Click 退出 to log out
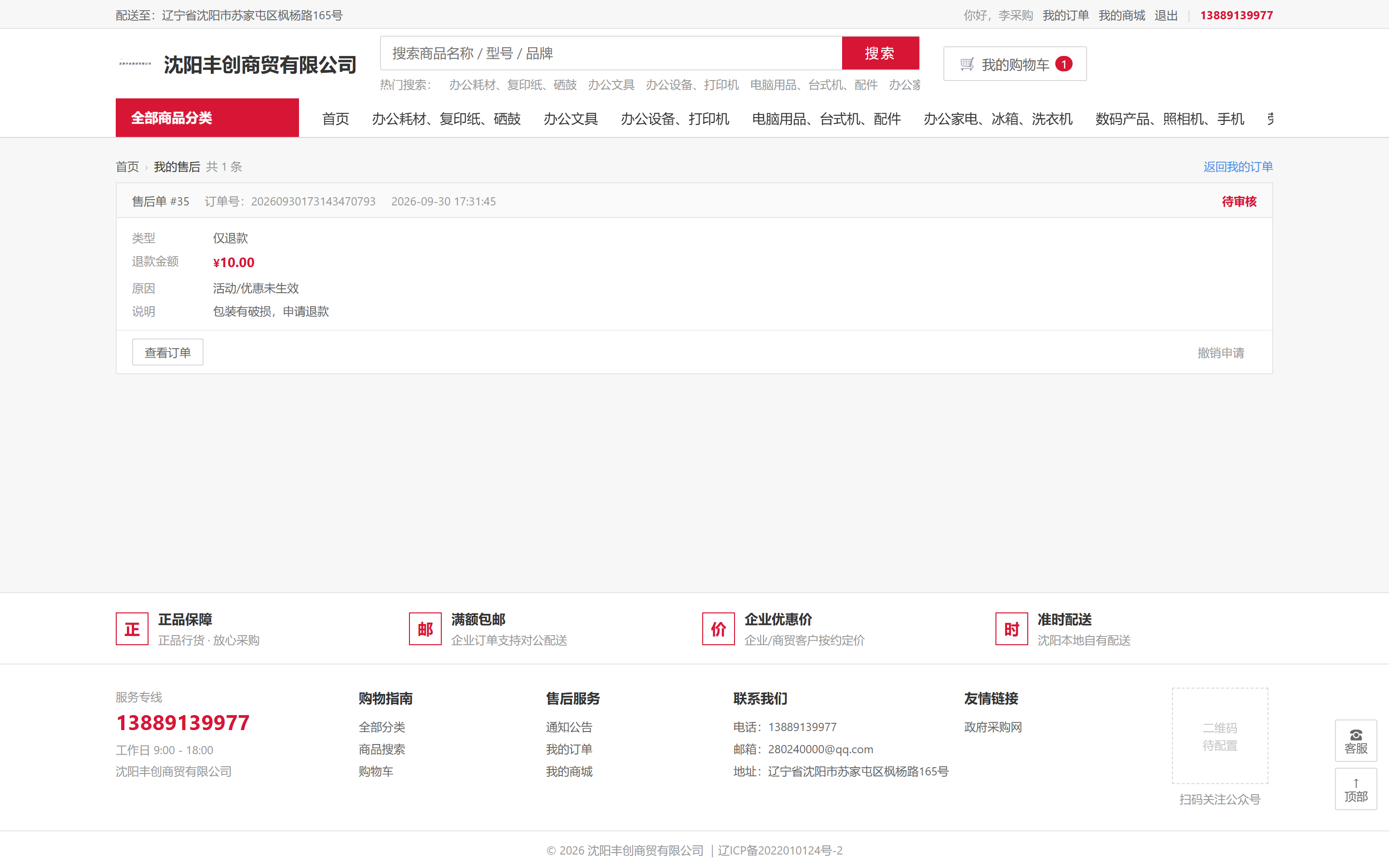Viewport: 1389px width, 868px height. (x=1166, y=15)
